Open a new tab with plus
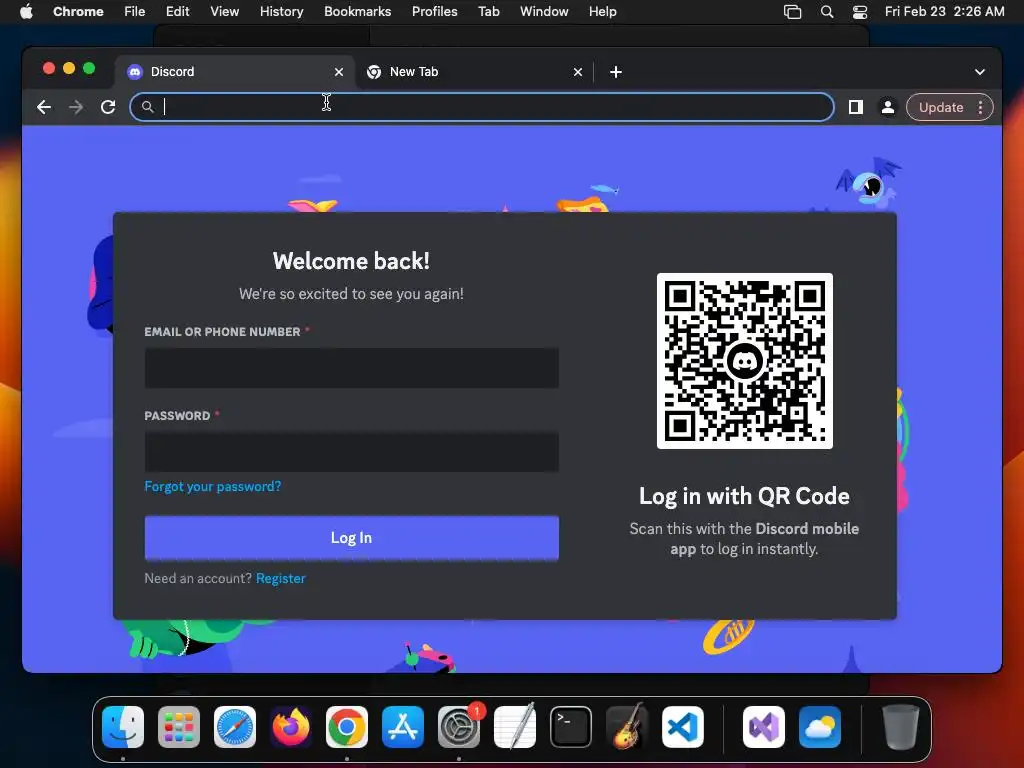 click(616, 72)
